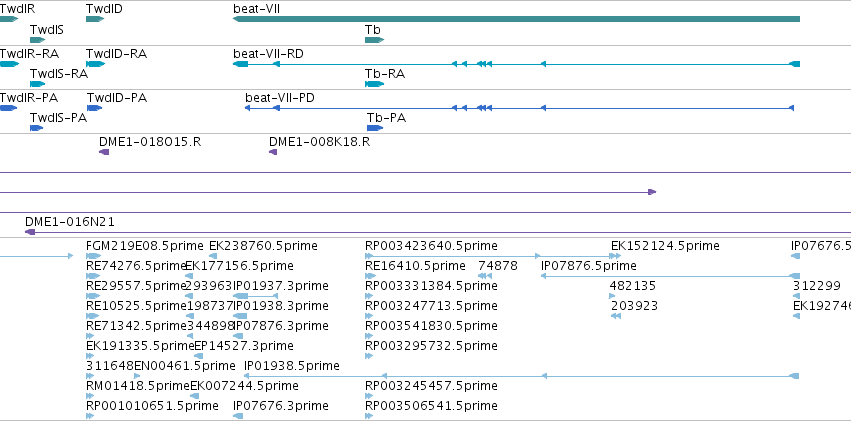Open protein beat-VII-PD label
The image size is (851, 421).
tap(280, 98)
